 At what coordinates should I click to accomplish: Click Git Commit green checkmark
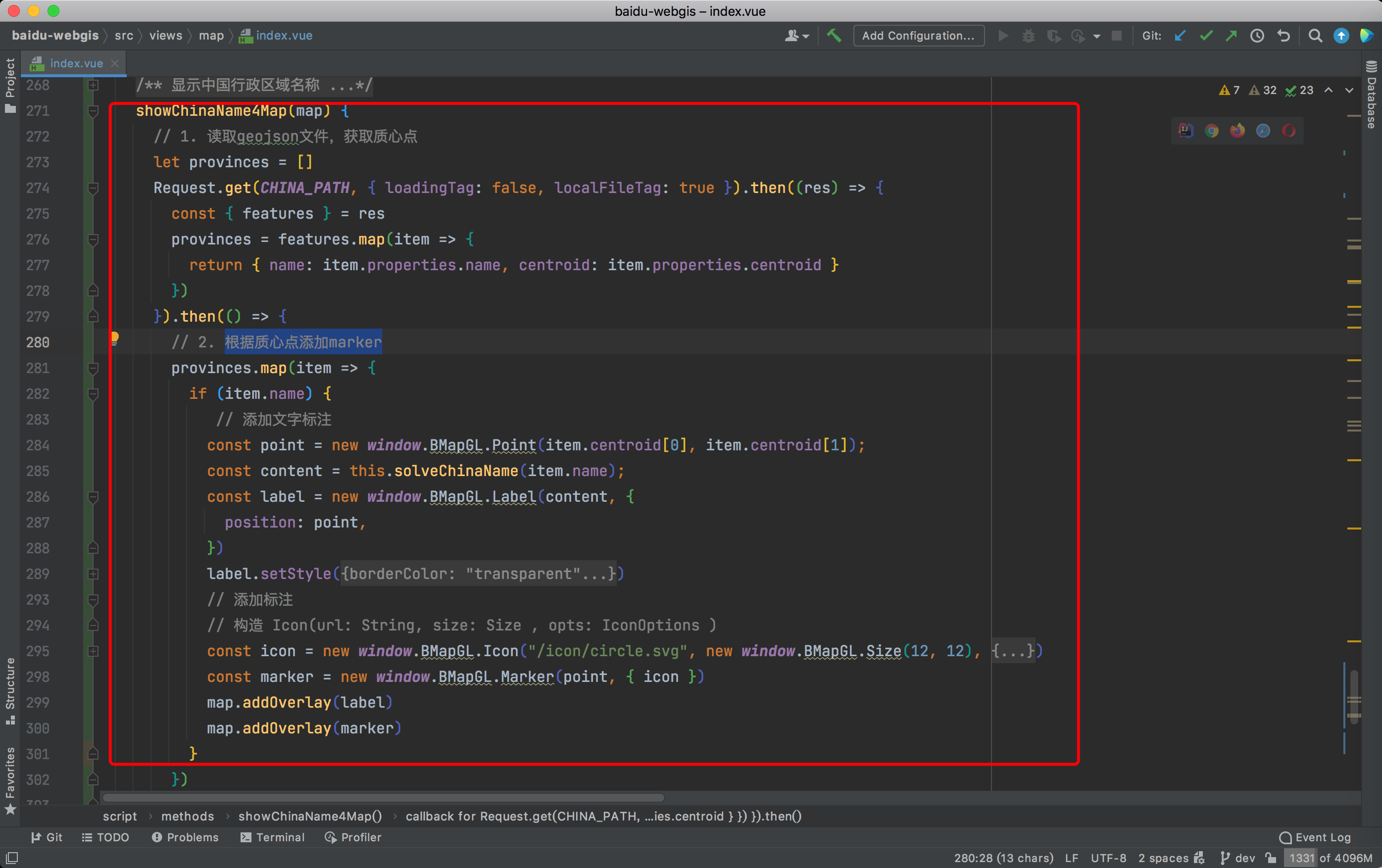coord(1206,36)
